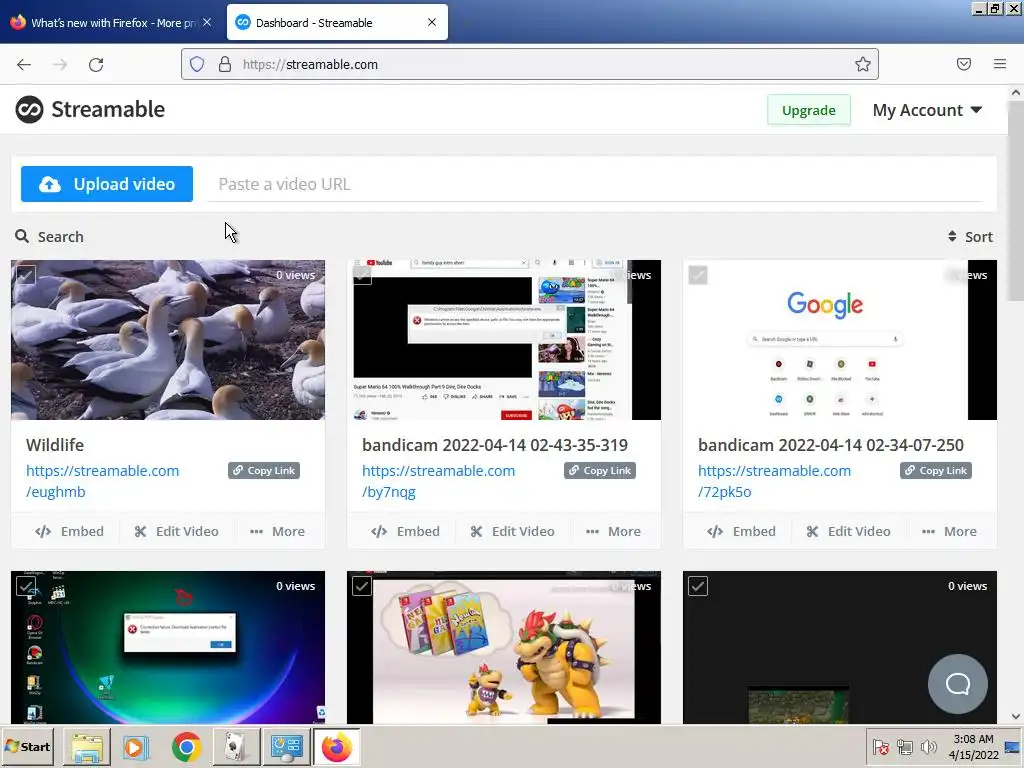This screenshot has height=768, width=1024.
Task: Click the forward navigation arrow
Action: 60,65
